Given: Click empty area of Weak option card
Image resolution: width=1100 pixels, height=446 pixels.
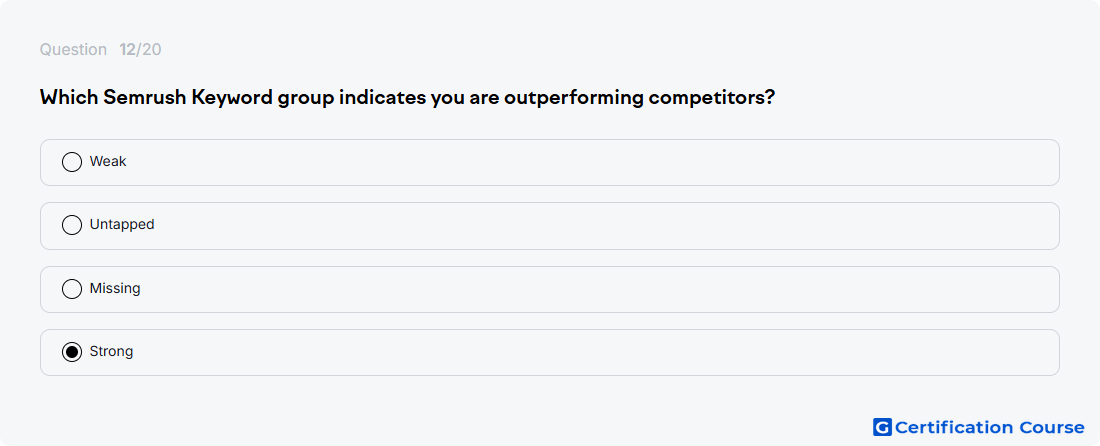Looking at the screenshot, I should tap(561, 162).
